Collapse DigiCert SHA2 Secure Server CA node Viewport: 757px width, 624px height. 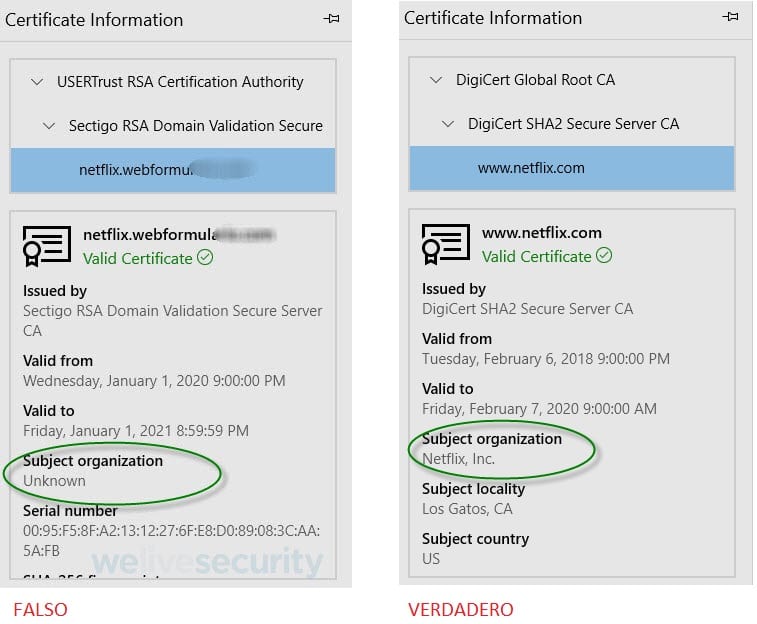pyautogui.click(x=448, y=125)
